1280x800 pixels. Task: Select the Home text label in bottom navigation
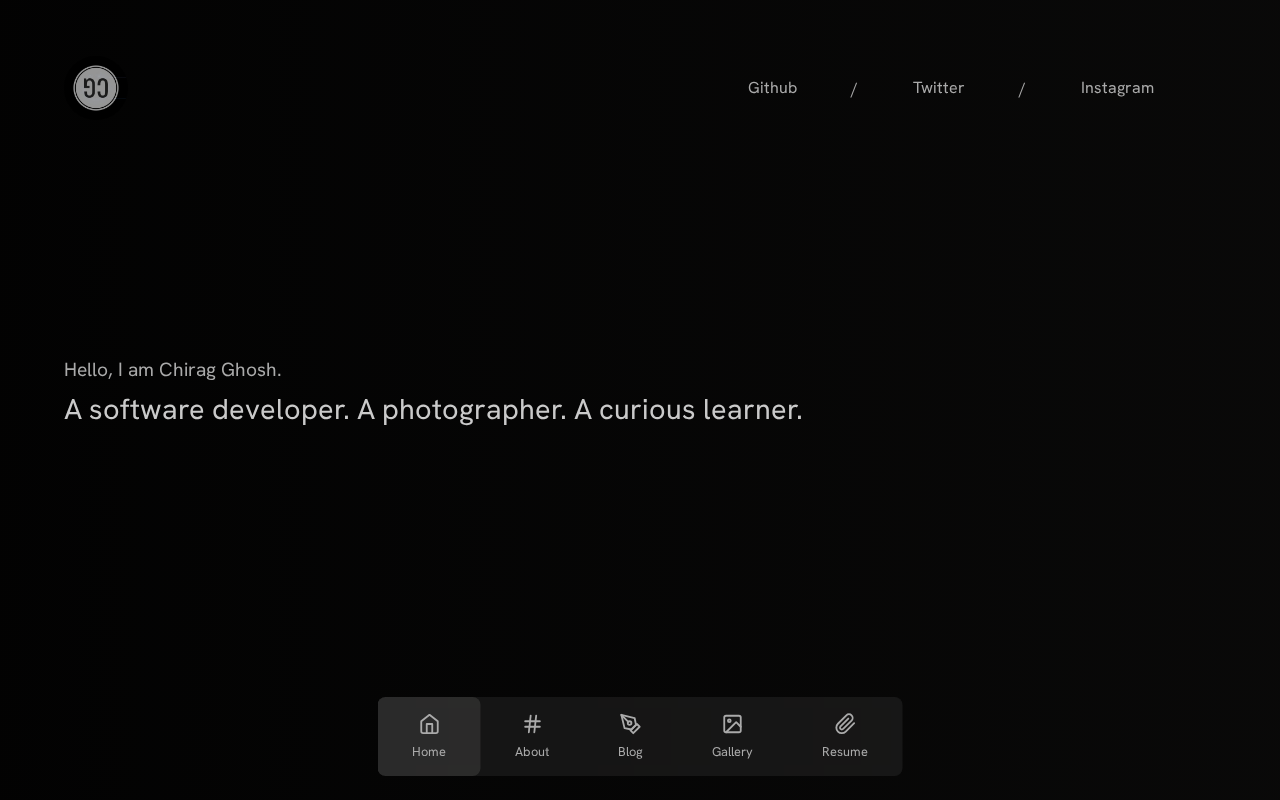coord(429,752)
